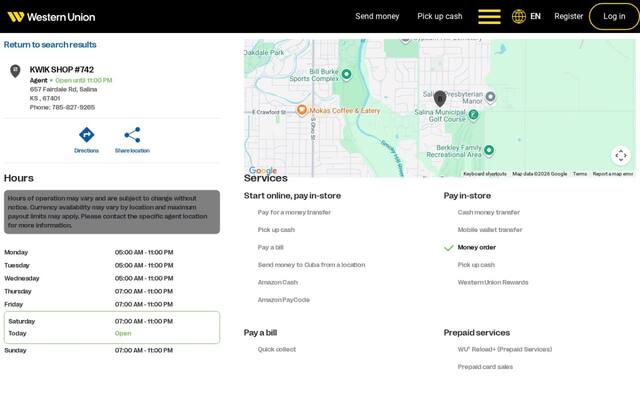The image size is (640, 400).
Task: Click Pick up cash under Pay in-store
Action: click(476, 265)
